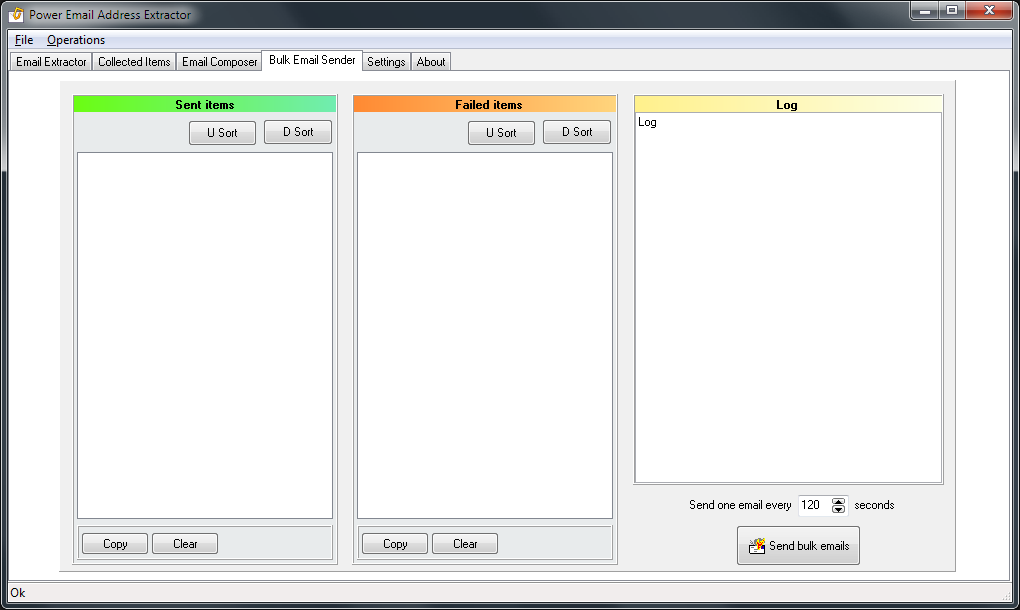Minimize the Power Email Address Extractor window

click(x=924, y=10)
